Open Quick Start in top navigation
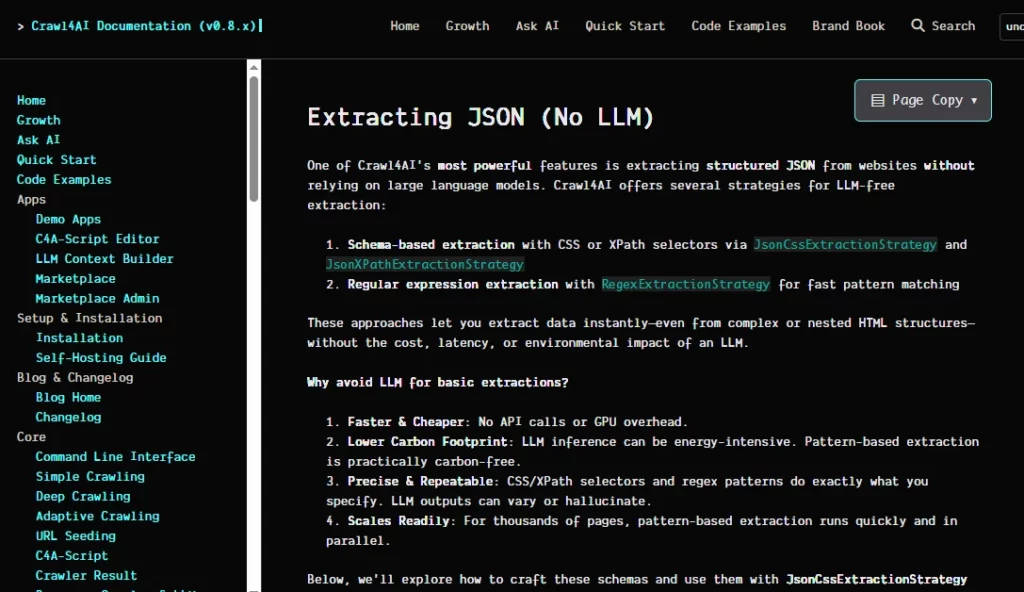The width and height of the screenshot is (1024, 592). (x=624, y=25)
